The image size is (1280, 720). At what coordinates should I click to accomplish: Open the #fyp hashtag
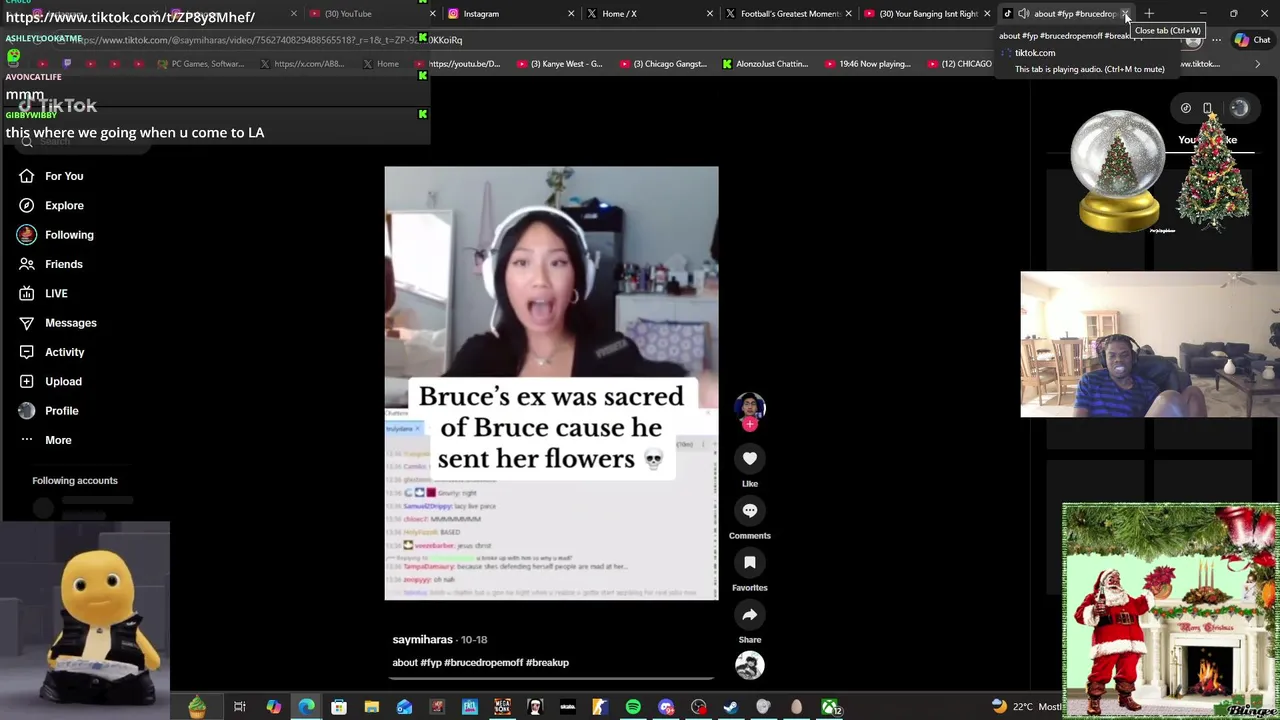tap(431, 662)
